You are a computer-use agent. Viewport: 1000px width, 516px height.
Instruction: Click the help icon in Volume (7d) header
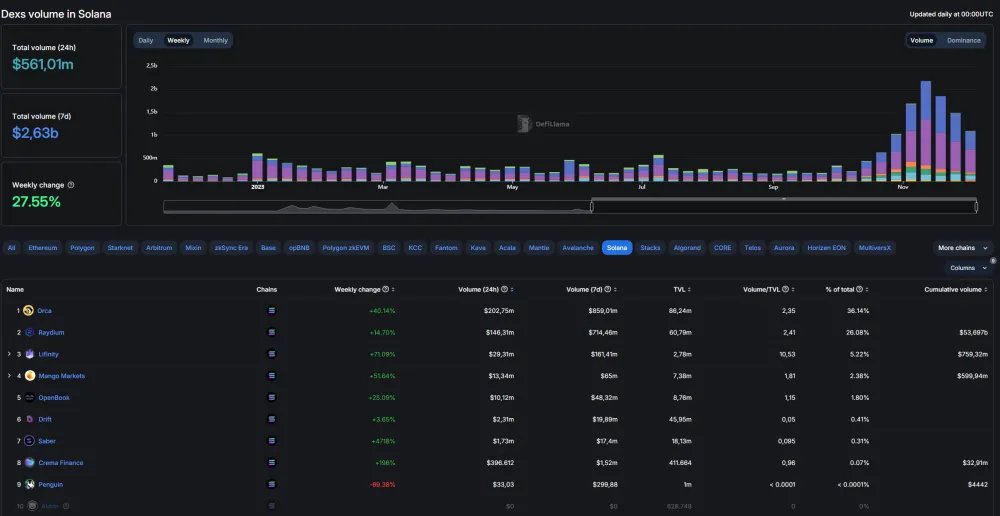[607, 290]
